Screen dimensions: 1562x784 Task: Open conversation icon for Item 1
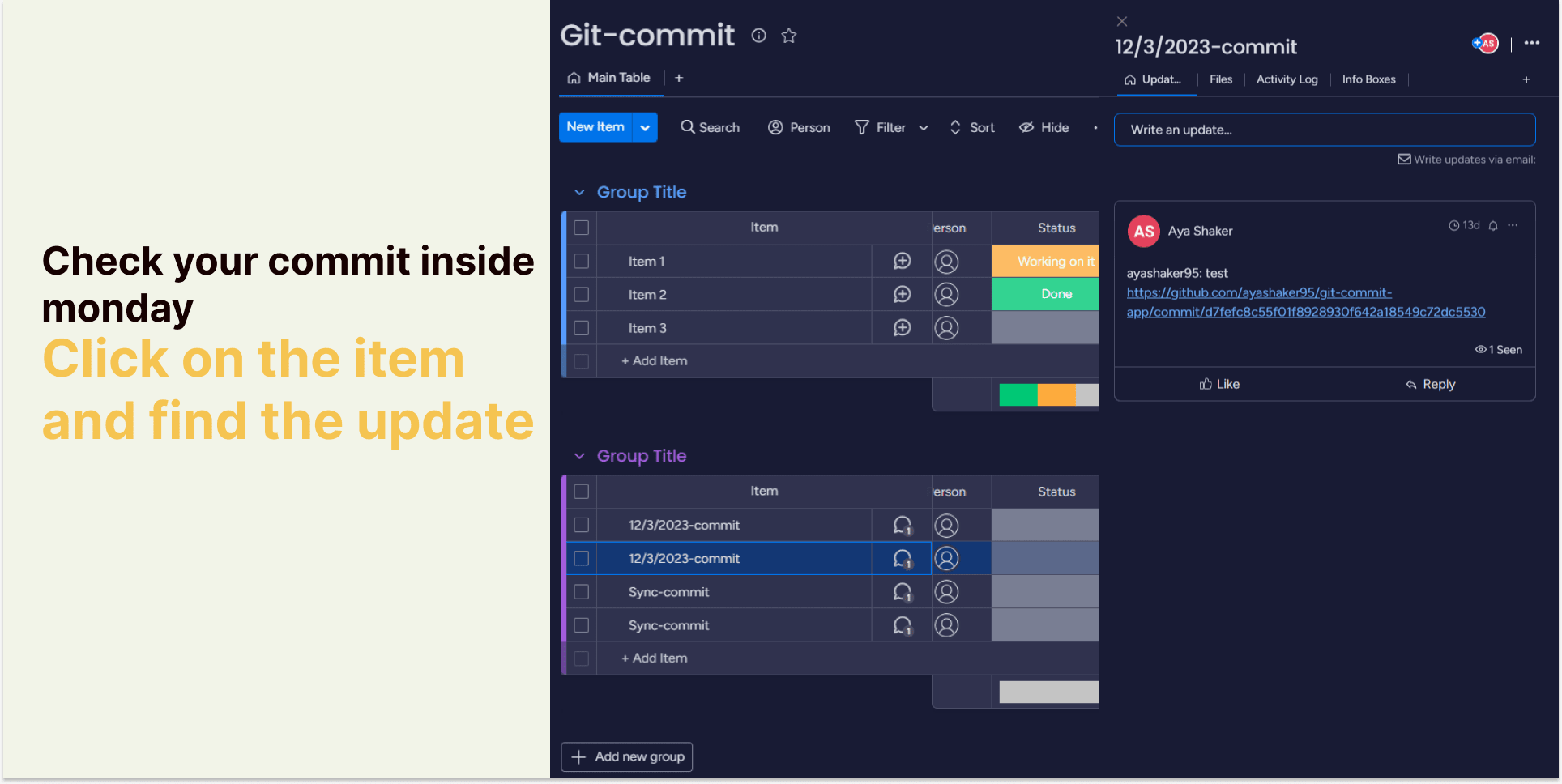902,261
